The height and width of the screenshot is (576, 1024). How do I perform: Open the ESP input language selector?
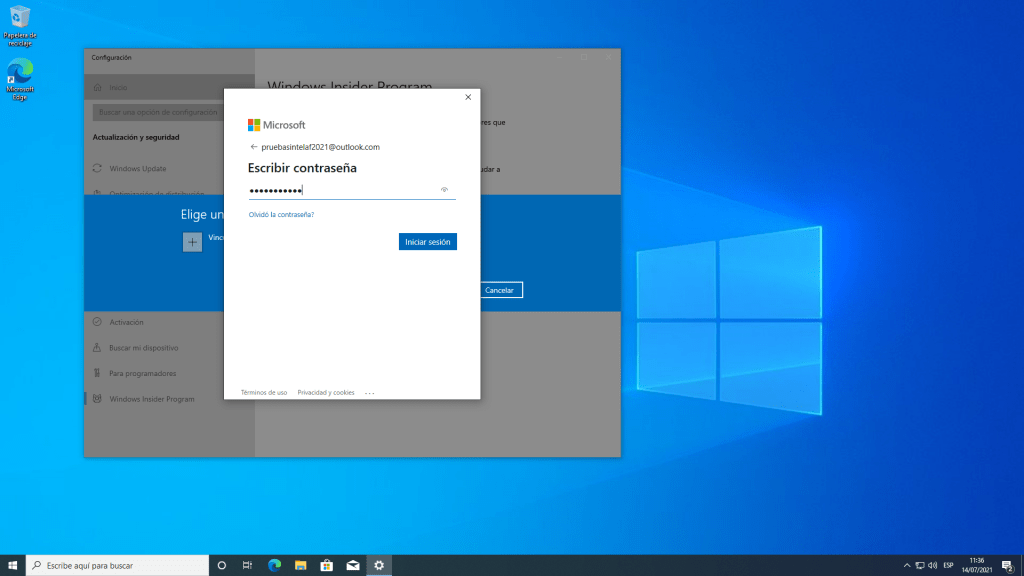coord(948,565)
